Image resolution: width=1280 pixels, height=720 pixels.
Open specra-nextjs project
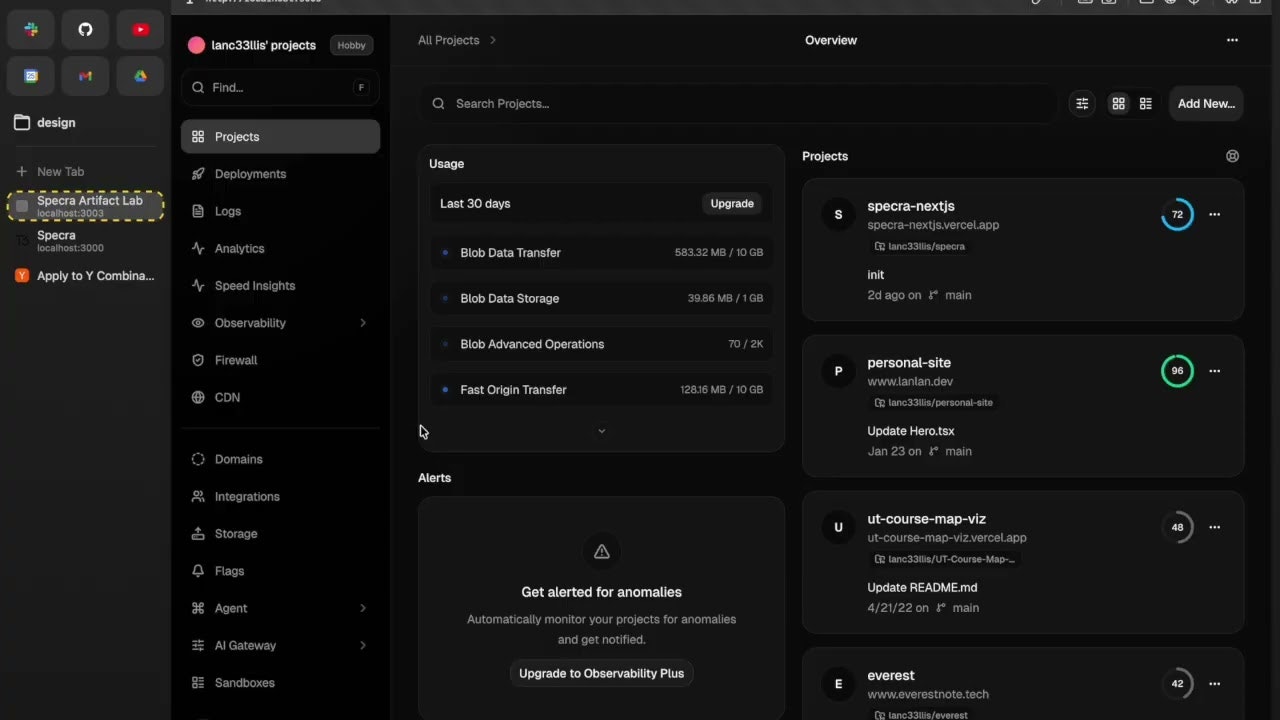911,206
